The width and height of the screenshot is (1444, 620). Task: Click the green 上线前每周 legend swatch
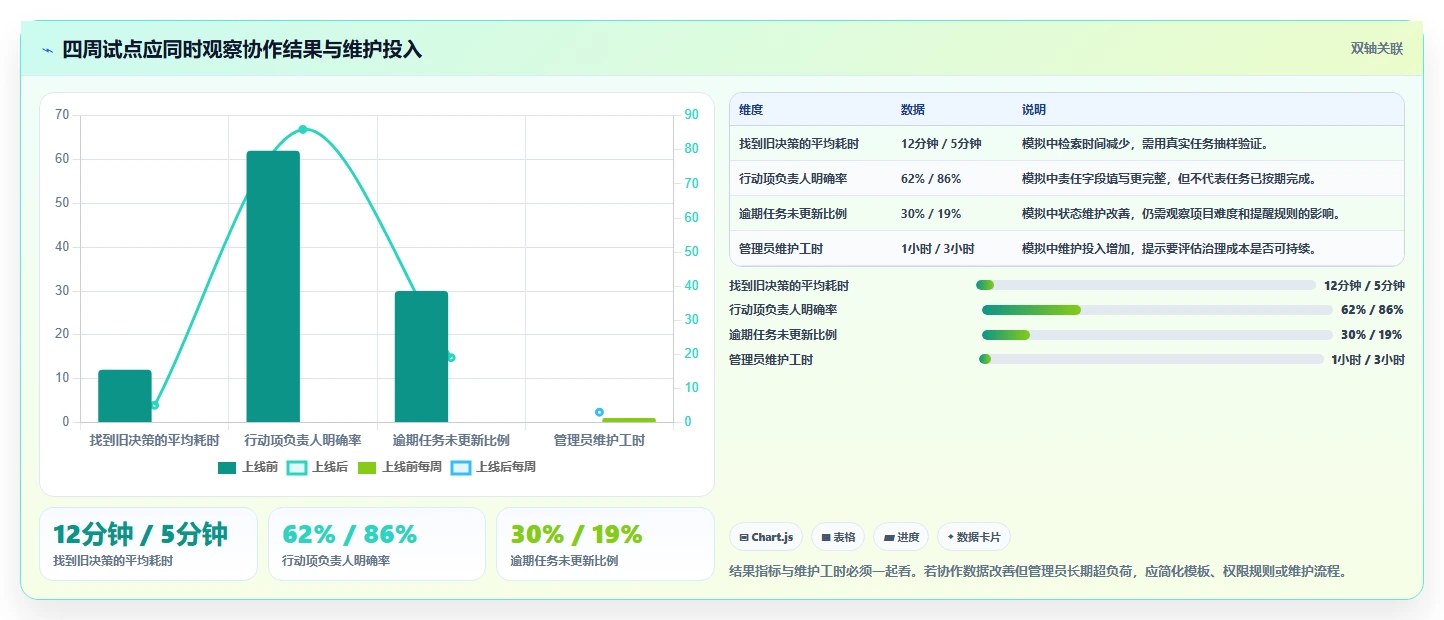point(367,467)
